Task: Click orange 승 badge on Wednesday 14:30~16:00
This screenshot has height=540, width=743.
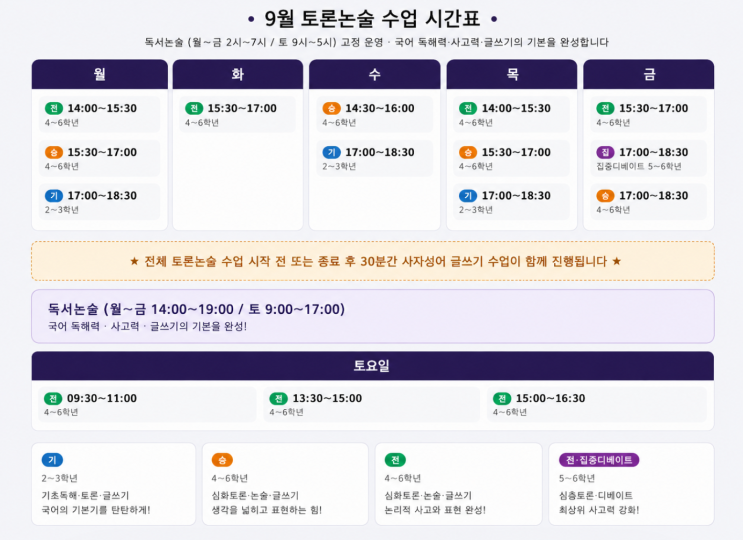Action: pos(331,108)
